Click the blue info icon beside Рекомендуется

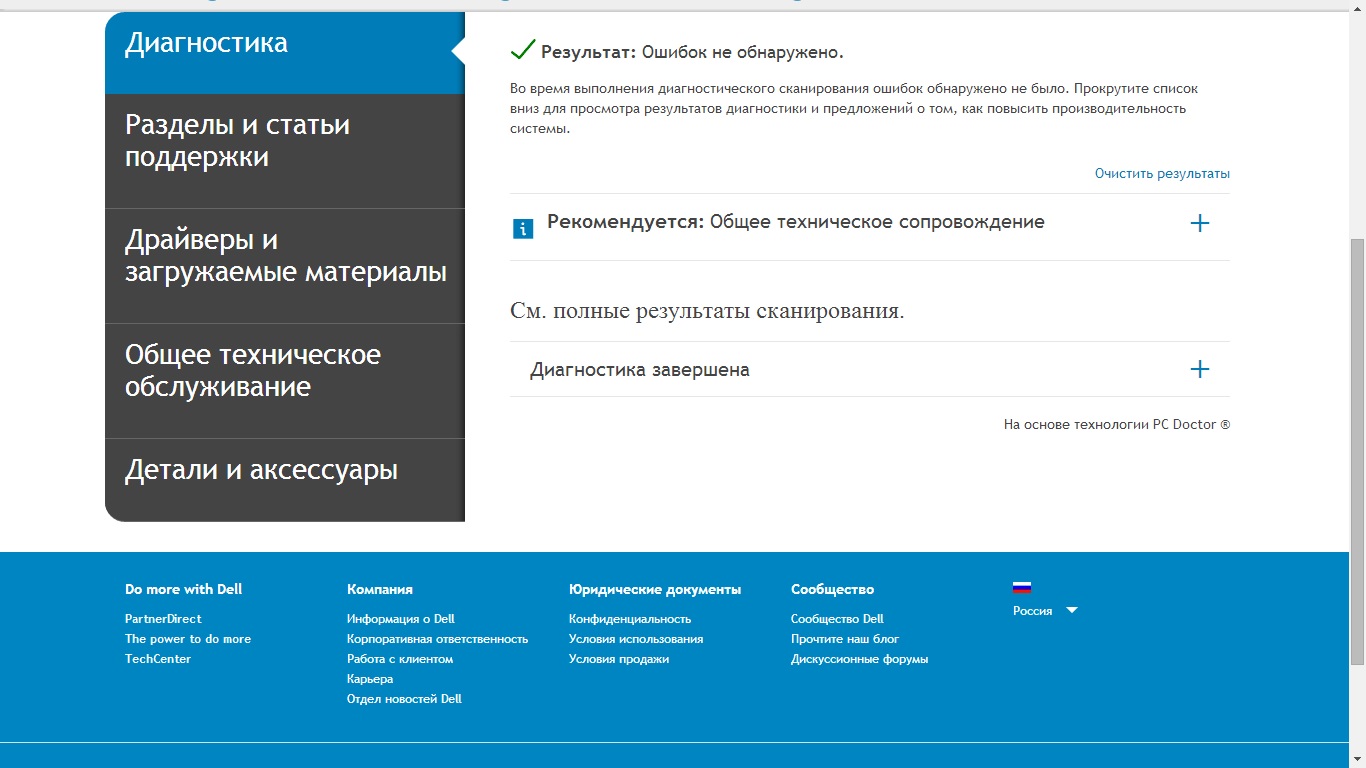tap(522, 229)
